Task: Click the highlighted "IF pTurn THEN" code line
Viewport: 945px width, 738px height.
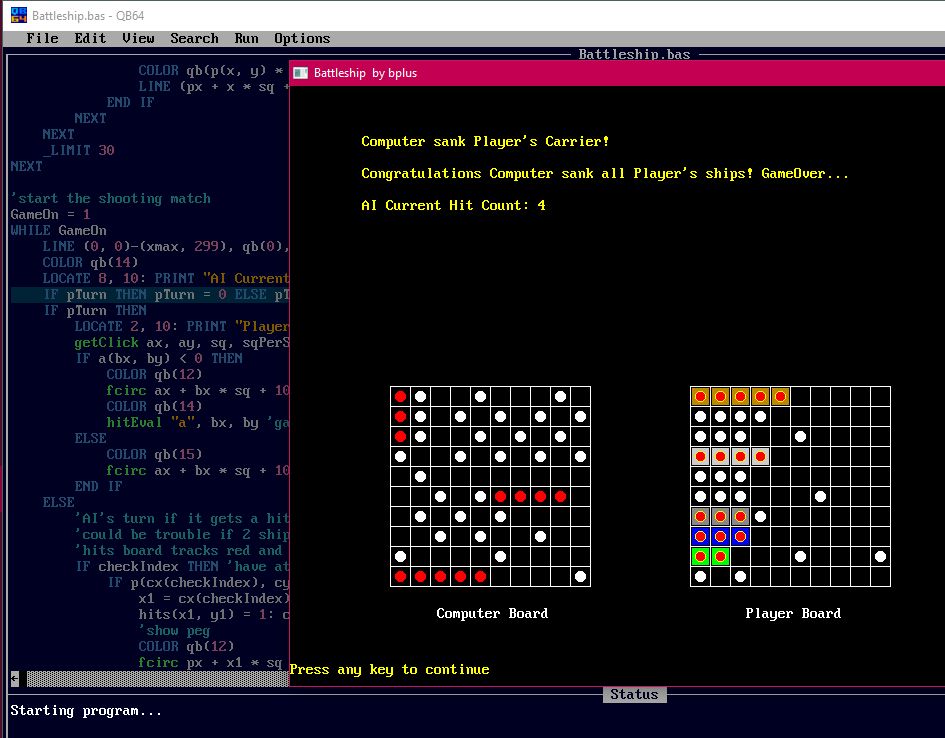Action: (150, 295)
